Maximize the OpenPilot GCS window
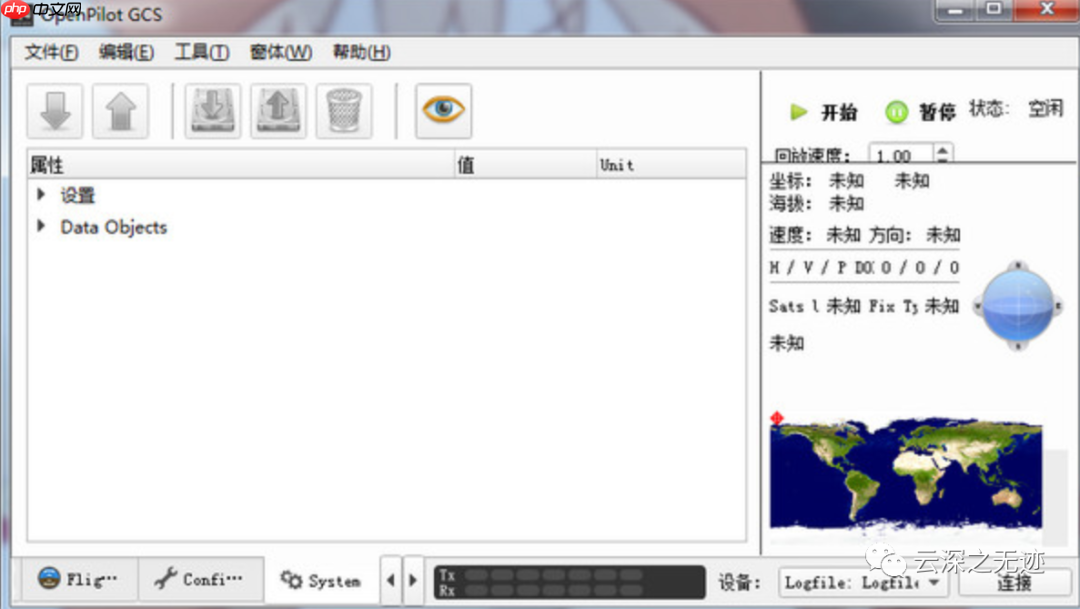Viewport: 1080px width, 609px height. click(x=994, y=10)
